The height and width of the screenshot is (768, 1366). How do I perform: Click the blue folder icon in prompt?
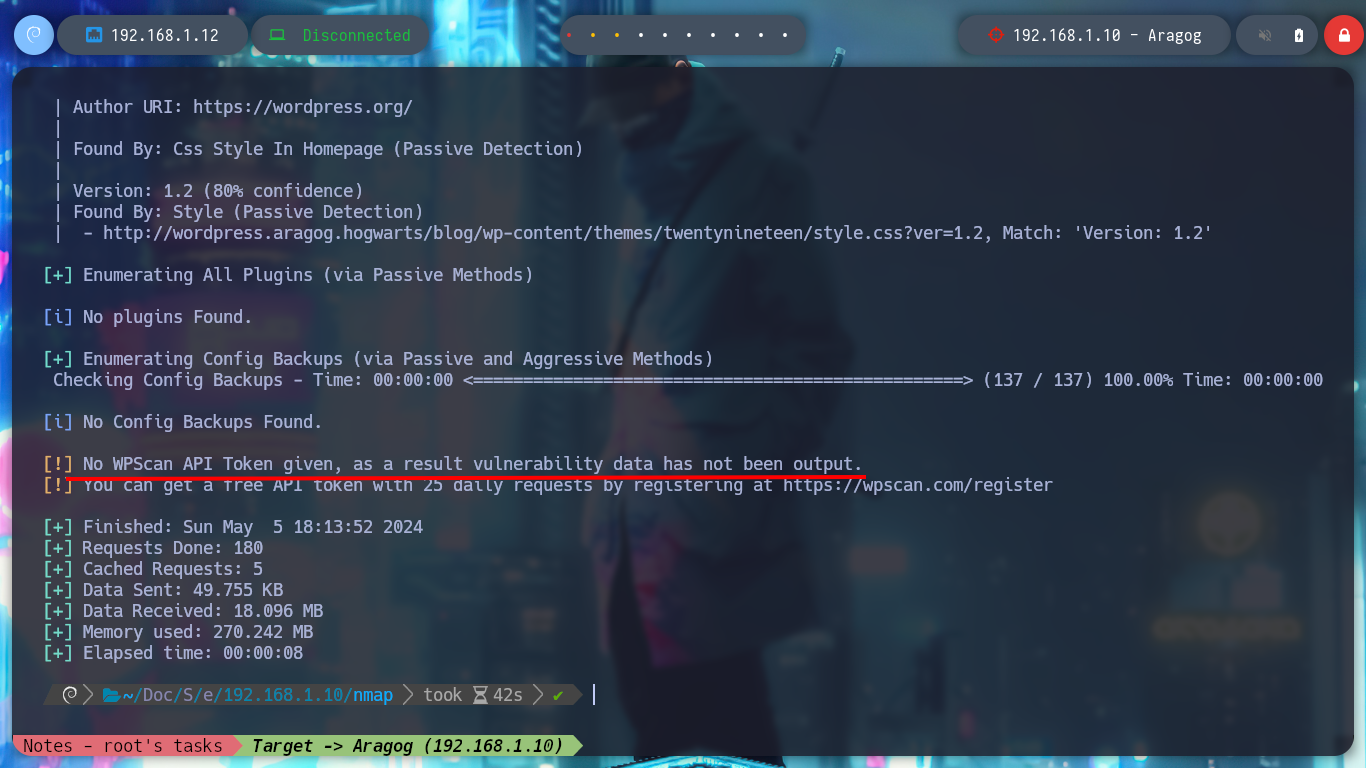pos(111,694)
